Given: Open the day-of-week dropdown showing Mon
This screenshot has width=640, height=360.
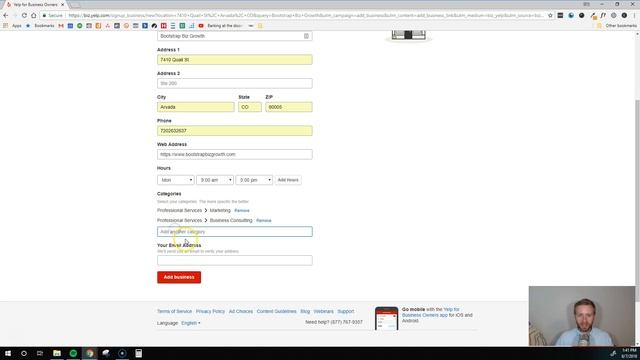Looking at the screenshot, I should pyautogui.click(x=176, y=180).
